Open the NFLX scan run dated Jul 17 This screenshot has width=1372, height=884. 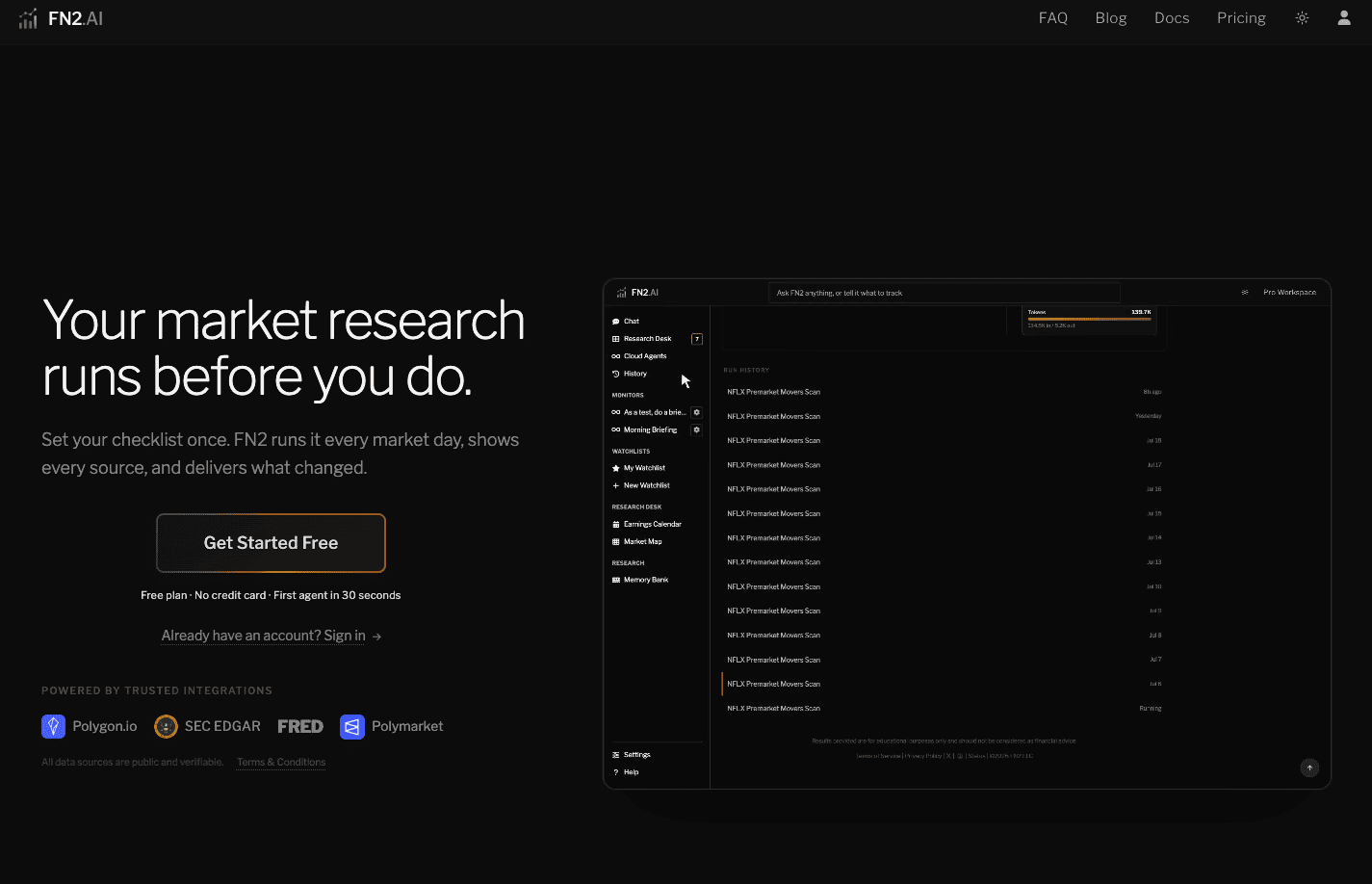[x=944, y=465]
